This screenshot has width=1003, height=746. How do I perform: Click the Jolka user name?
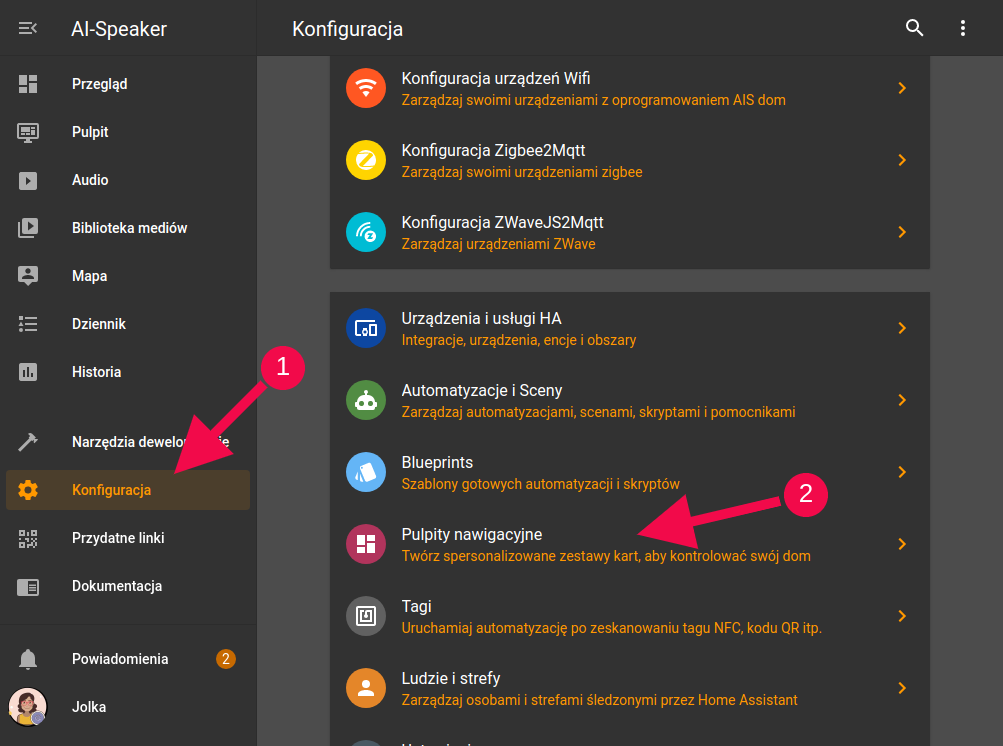[x=89, y=707]
